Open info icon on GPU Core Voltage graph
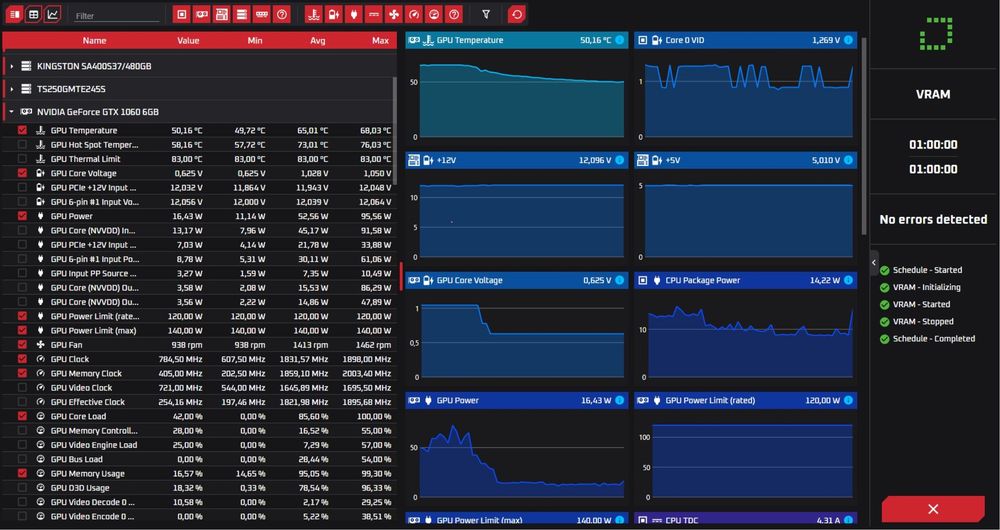The image size is (1000, 530). point(619,280)
